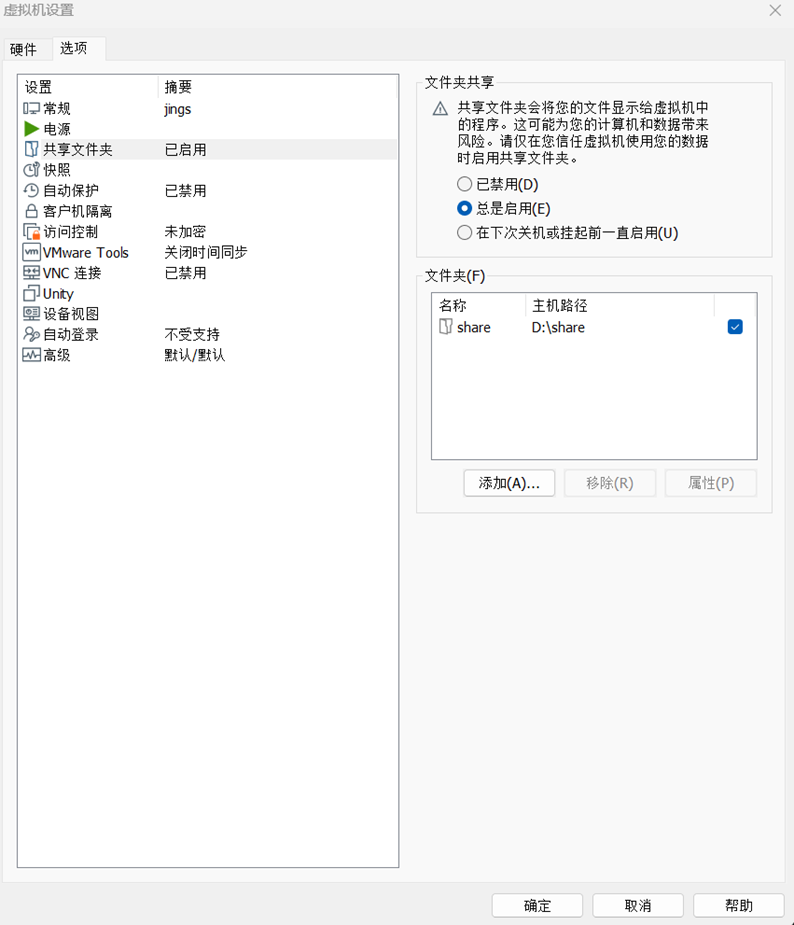Select the 常规 monitor icon
Viewport: 794px width, 925px height.
31,109
